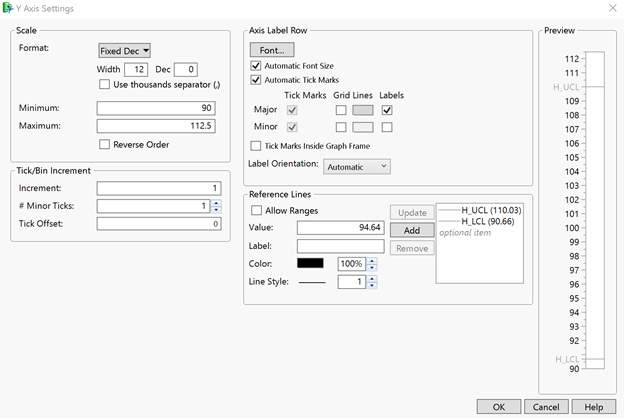This screenshot has height=418, width=624.
Task: Select H_UCL (110.03) in reference list
Action: point(480,210)
